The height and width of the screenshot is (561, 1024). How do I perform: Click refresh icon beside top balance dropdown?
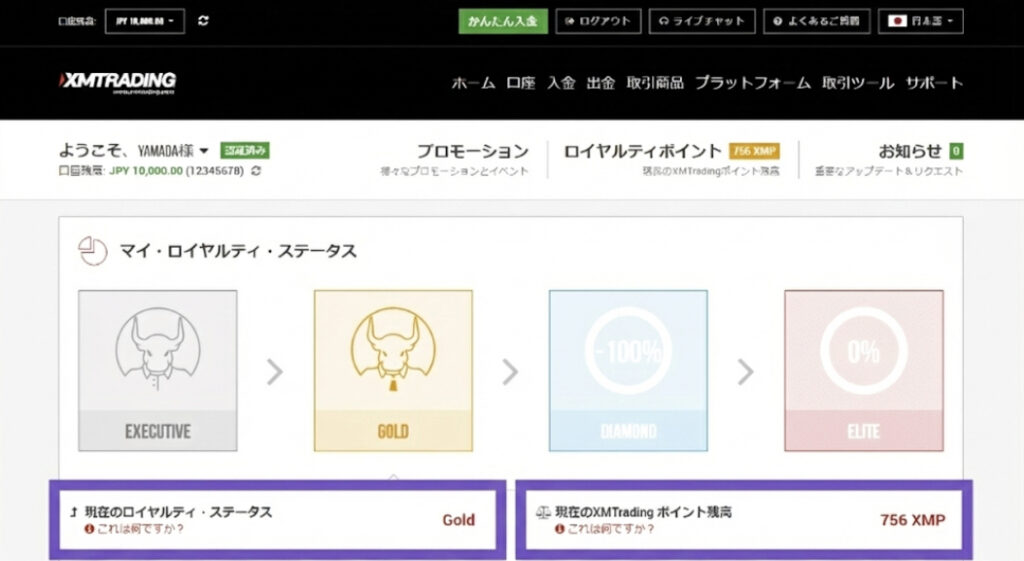(204, 21)
